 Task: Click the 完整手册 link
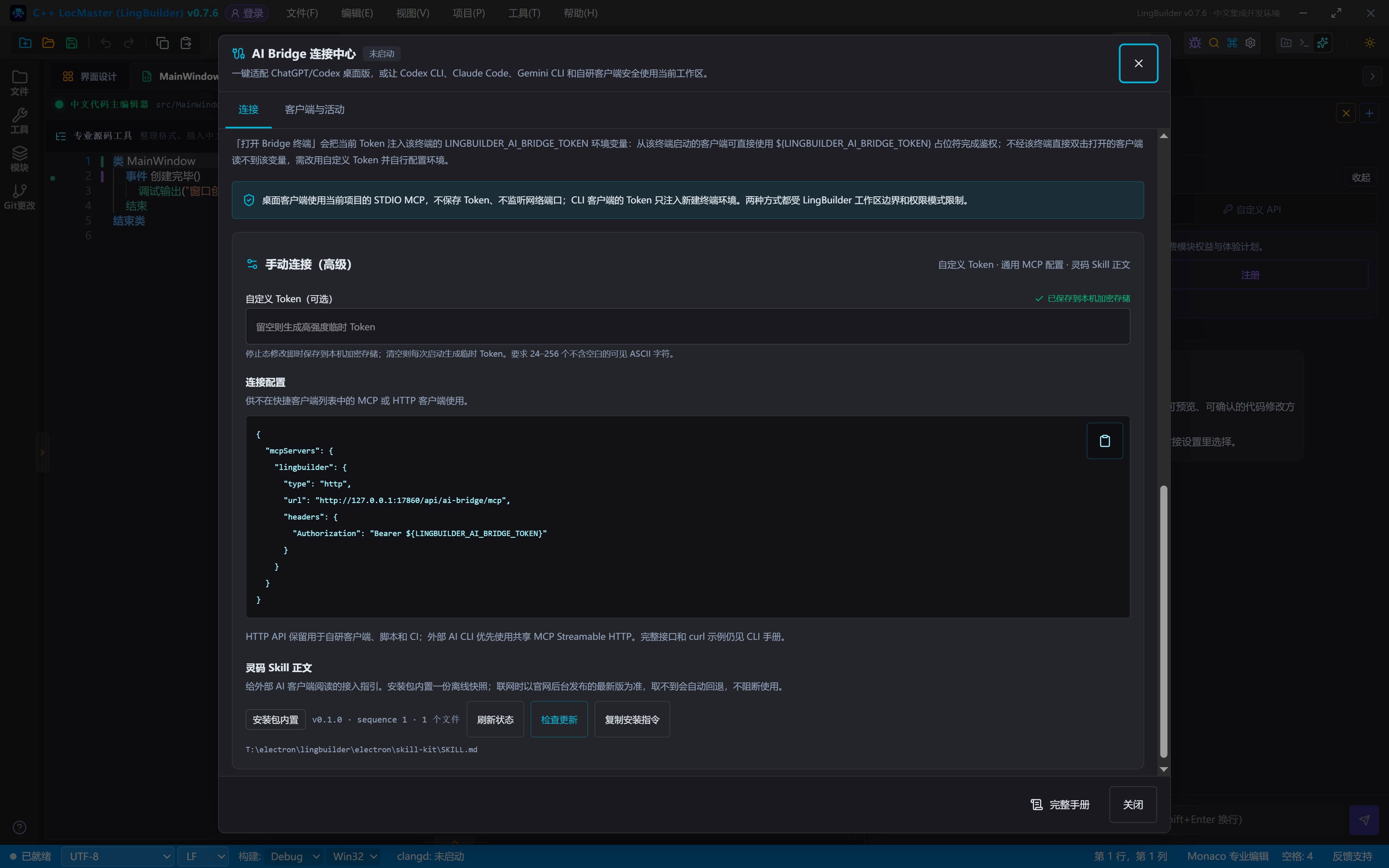coord(1060,804)
